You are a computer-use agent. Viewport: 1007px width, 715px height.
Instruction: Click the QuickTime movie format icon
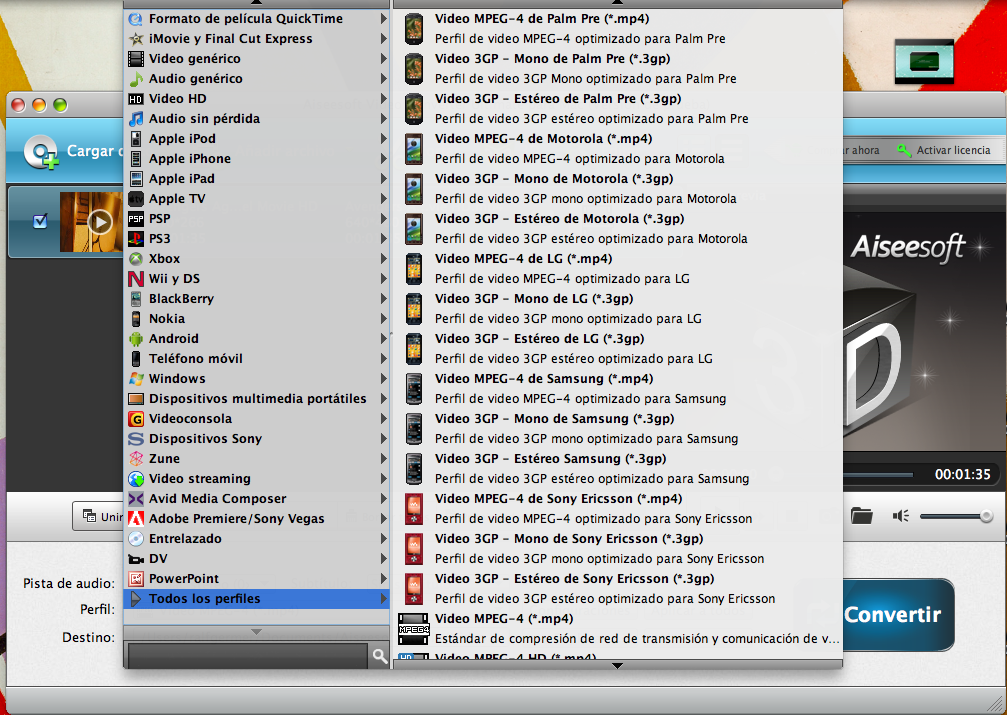(136, 19)
